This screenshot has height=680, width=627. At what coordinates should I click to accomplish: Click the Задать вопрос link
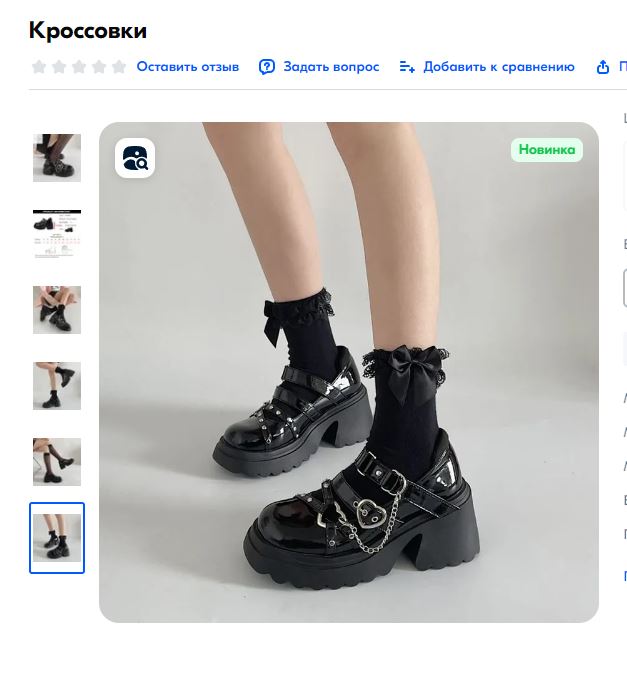(x=331, y=67)
